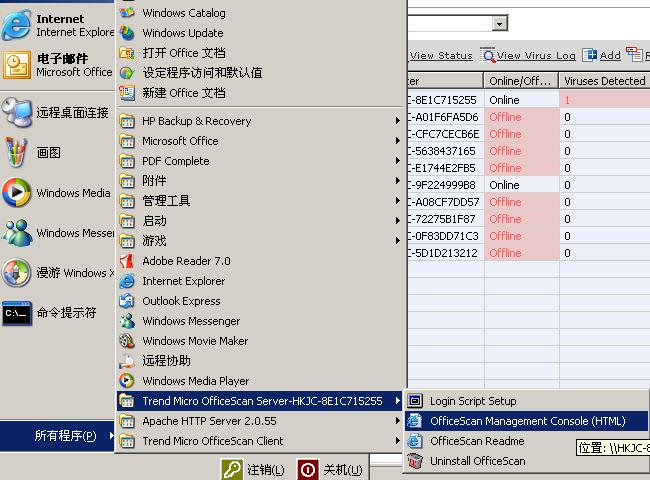Click 注销(L) log off button
Image resolution: width=650 pixels, height=480 pixels.
pyautogui.click(x=253, y=469)
